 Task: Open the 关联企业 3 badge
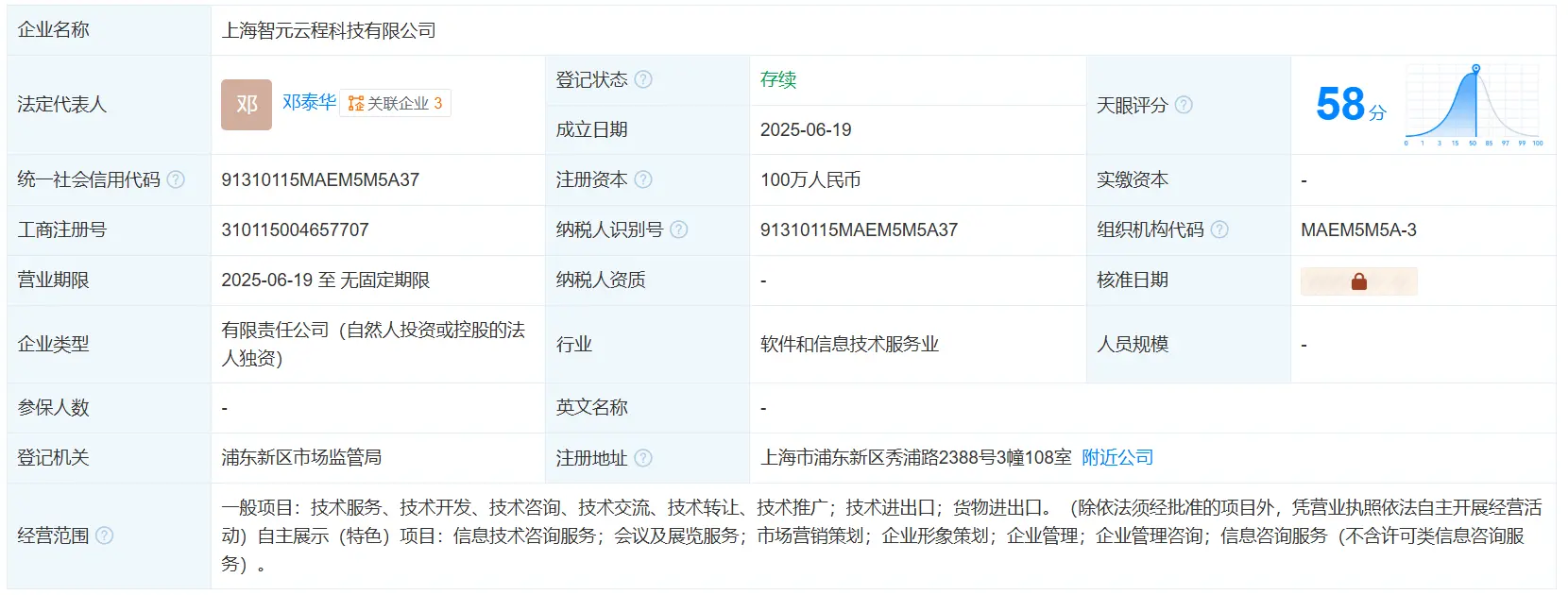[396, 104]
